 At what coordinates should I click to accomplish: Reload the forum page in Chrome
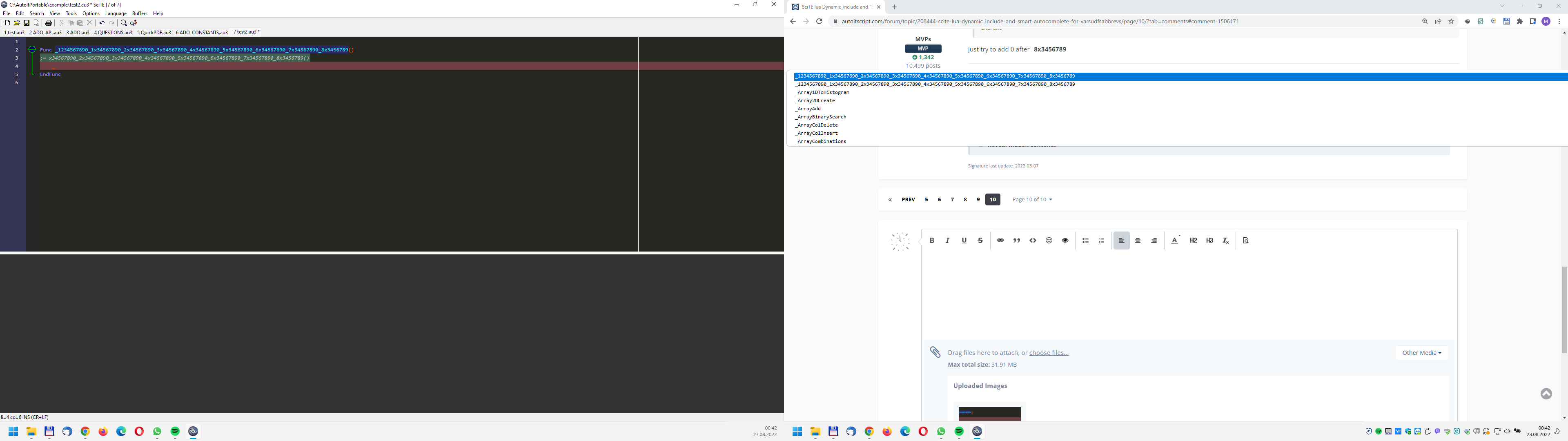(819, 21)
